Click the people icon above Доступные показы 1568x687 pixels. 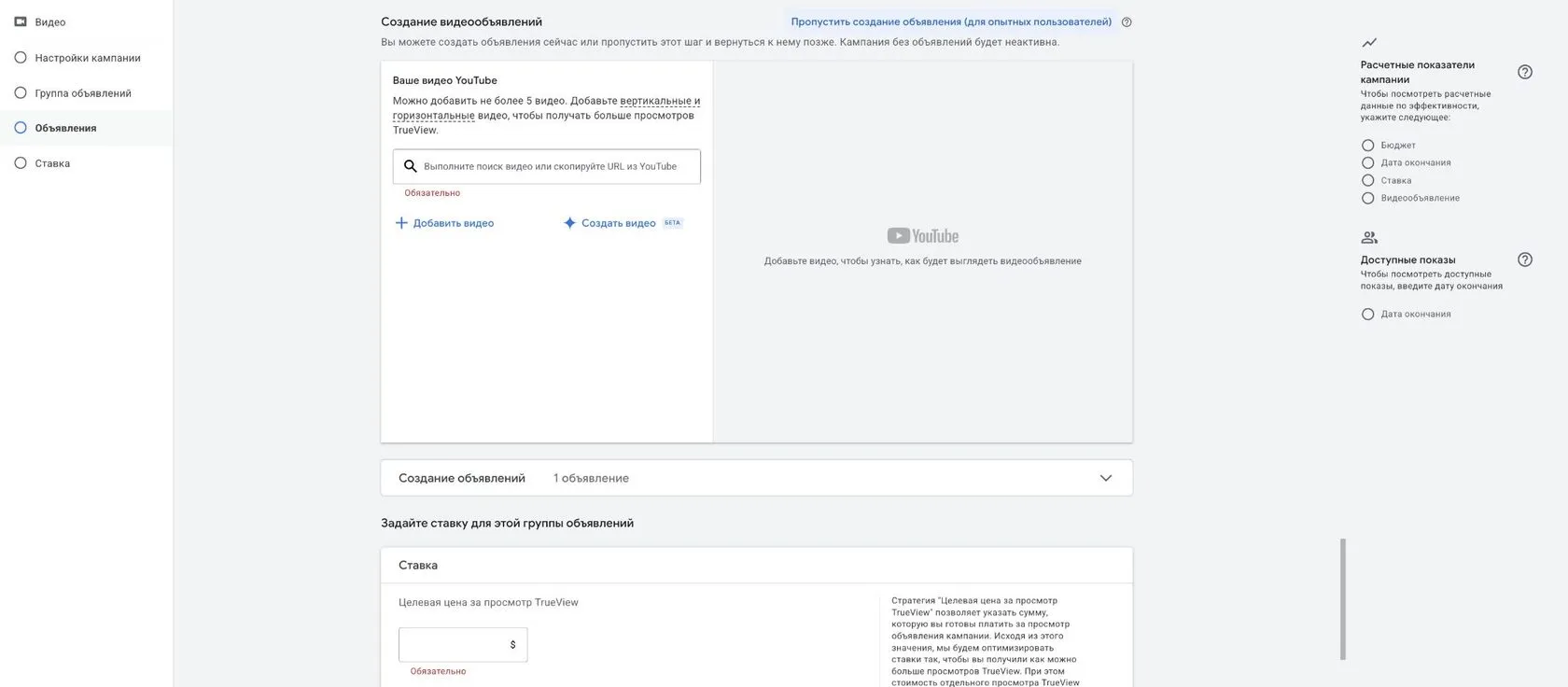click(x=1369, y=237)
